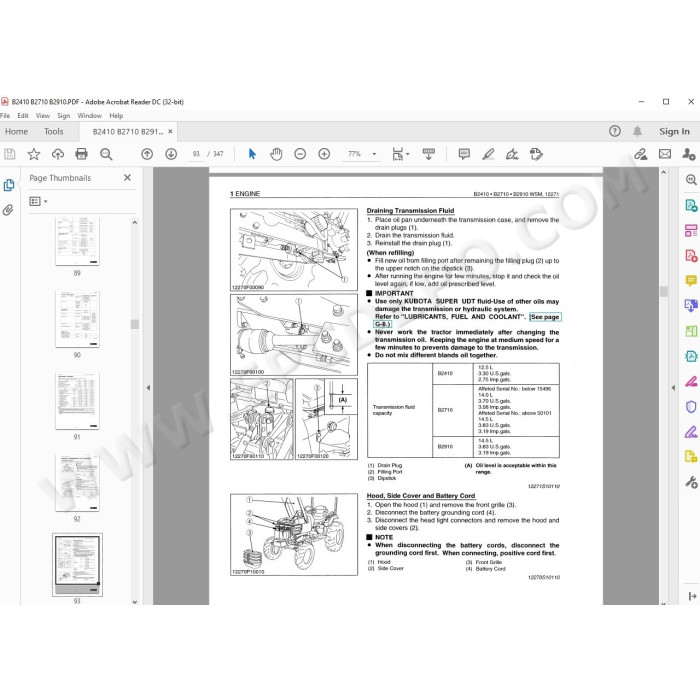Open the fit page options icon
The height and width of the screenshot is (700, 700).
[400, 154]
